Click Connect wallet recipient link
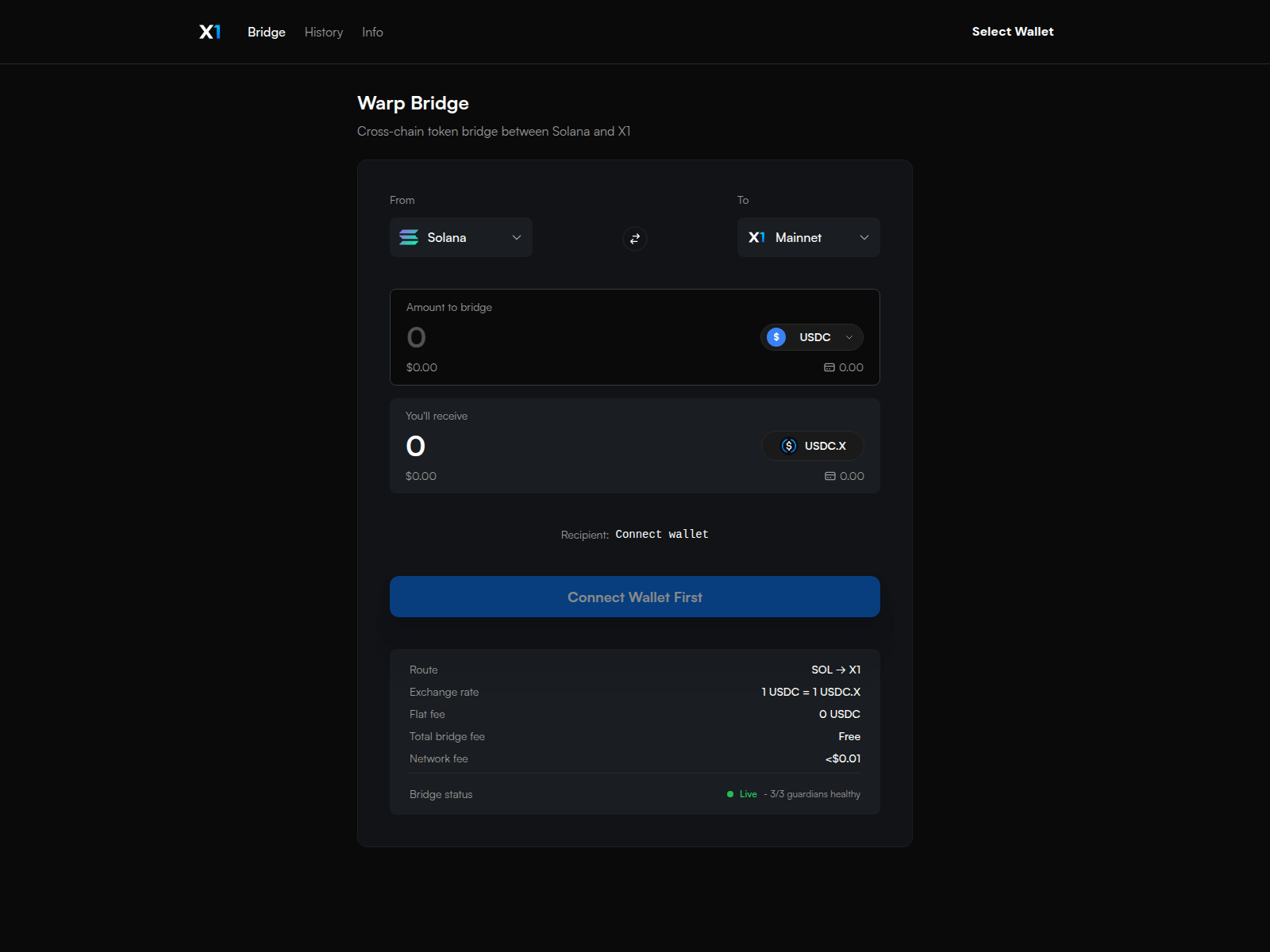 pos(662,535)
